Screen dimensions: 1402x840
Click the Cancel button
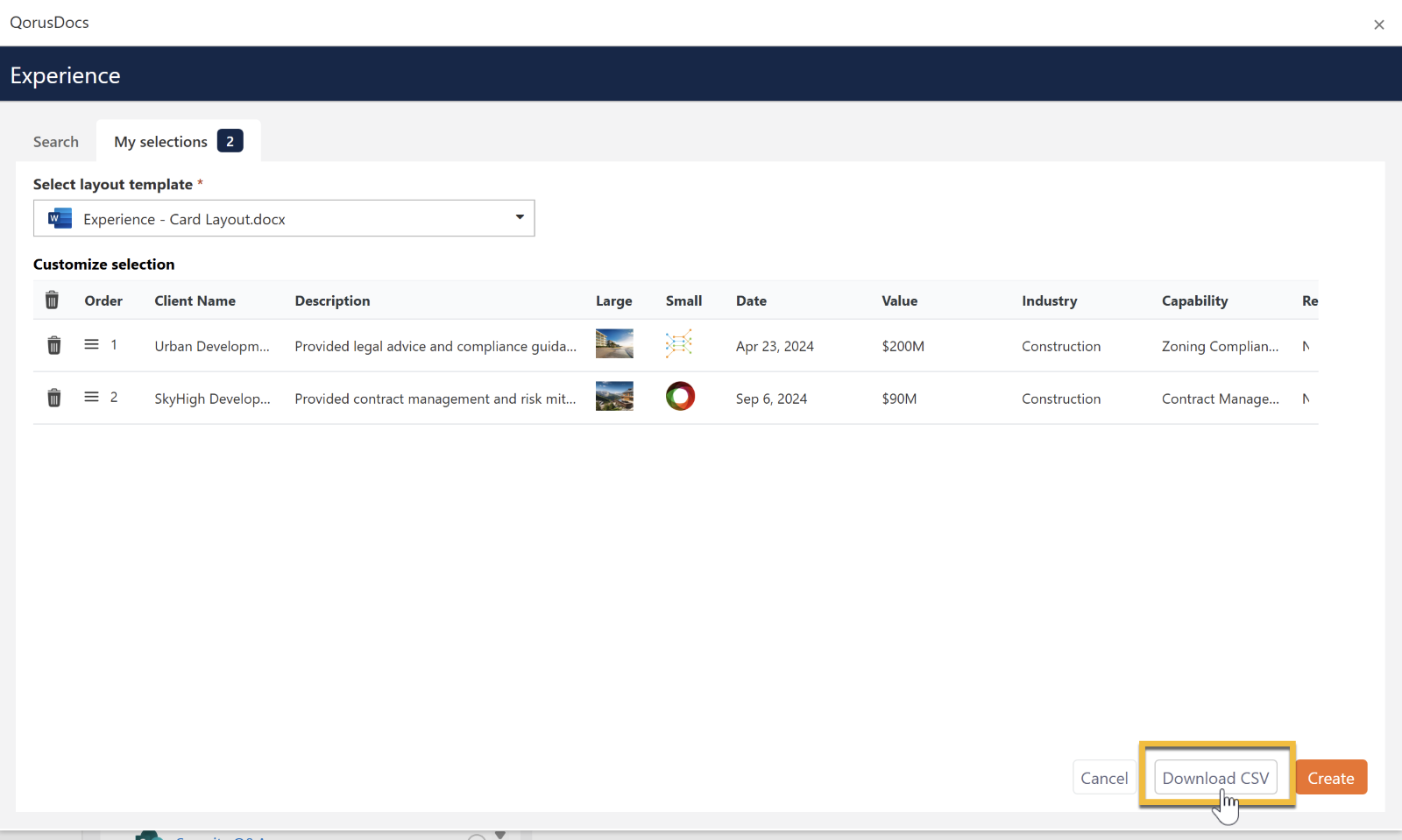1104,778
